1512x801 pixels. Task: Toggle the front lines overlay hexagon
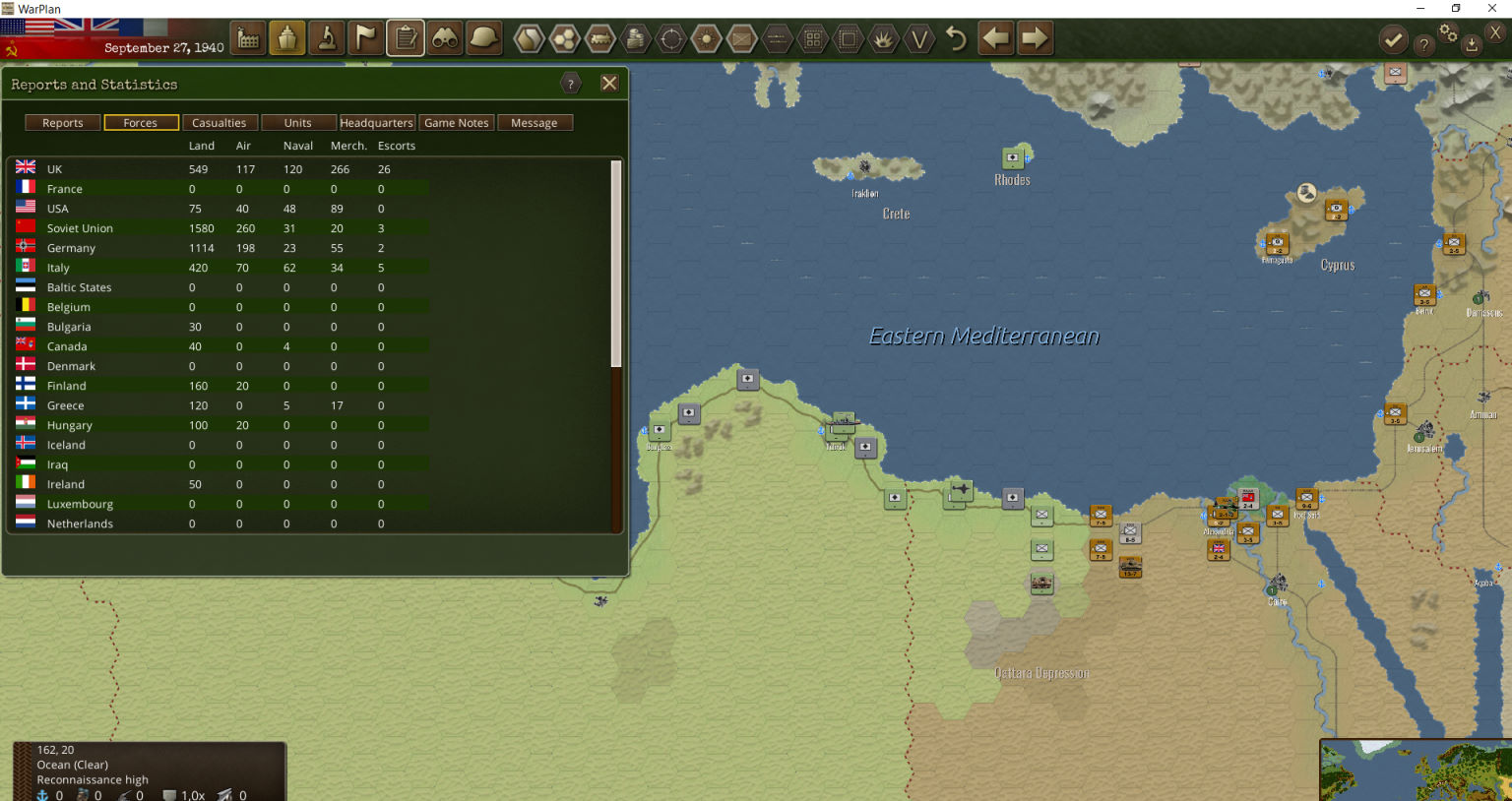pyautogui.click(x=778, y=39)
